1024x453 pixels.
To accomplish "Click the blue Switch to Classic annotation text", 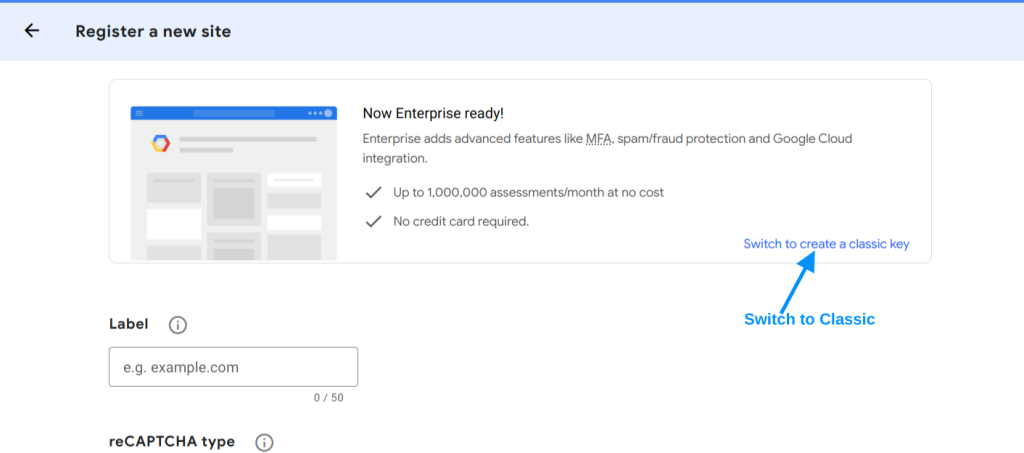I will 809,319.
